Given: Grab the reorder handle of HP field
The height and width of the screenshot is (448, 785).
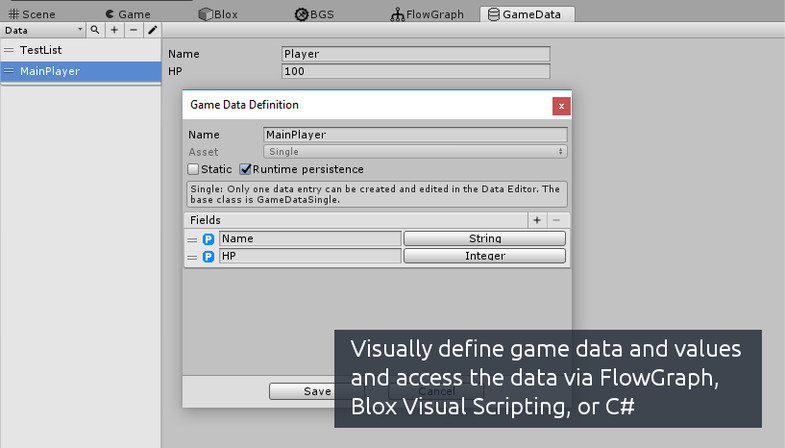Looking at the screenshot, I should pos(192,257).
